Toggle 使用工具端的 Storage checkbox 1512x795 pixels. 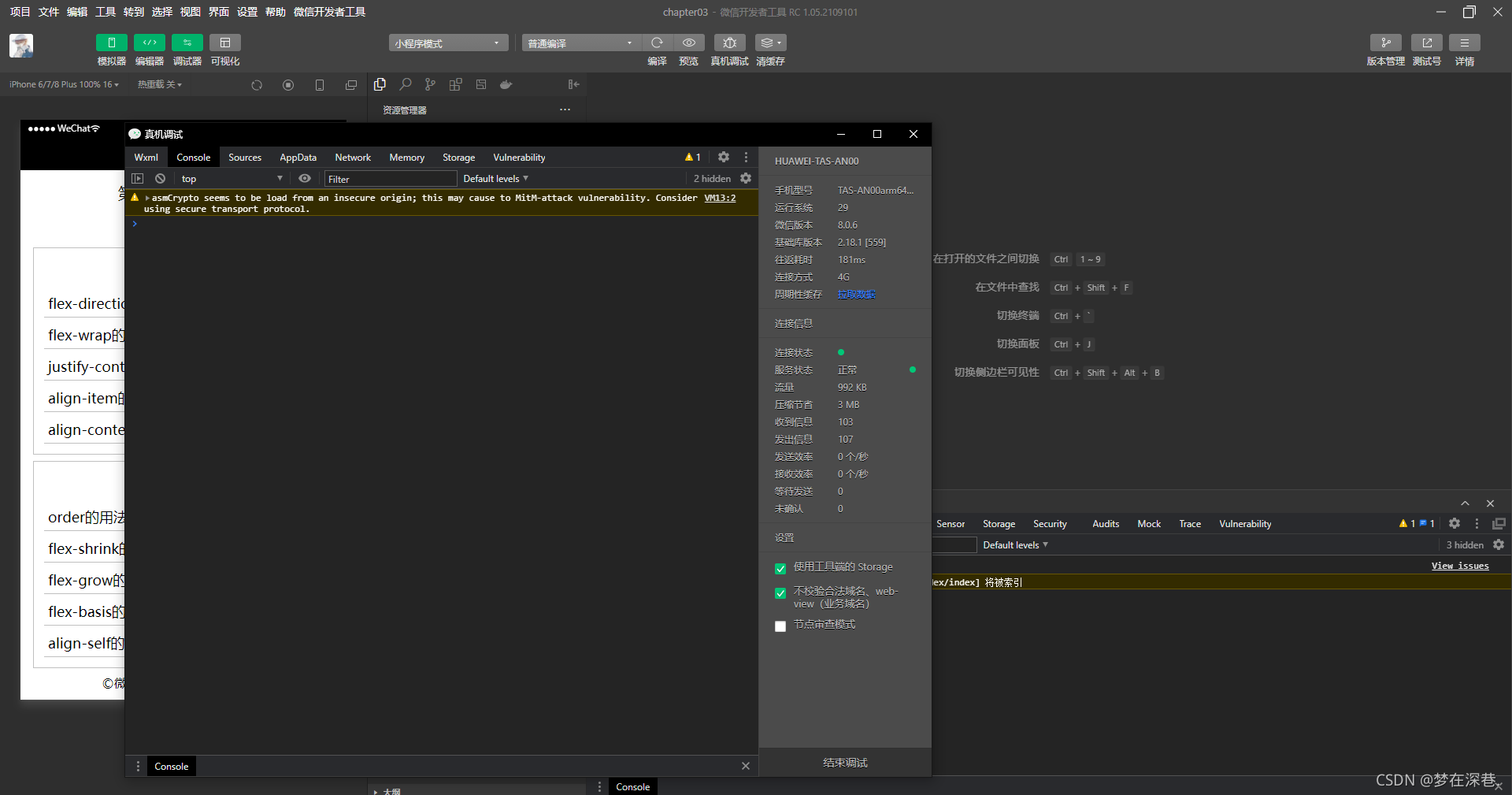coord(780,568)
